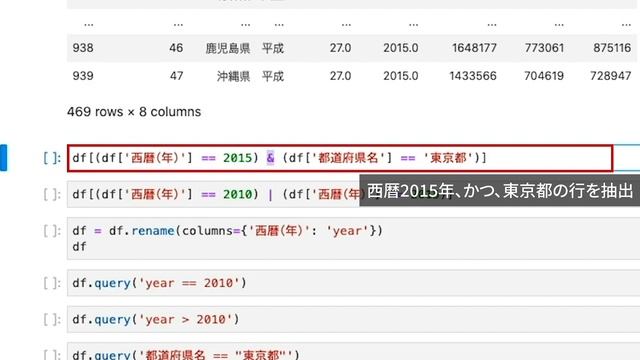Click row index 938

pos(83,48)
